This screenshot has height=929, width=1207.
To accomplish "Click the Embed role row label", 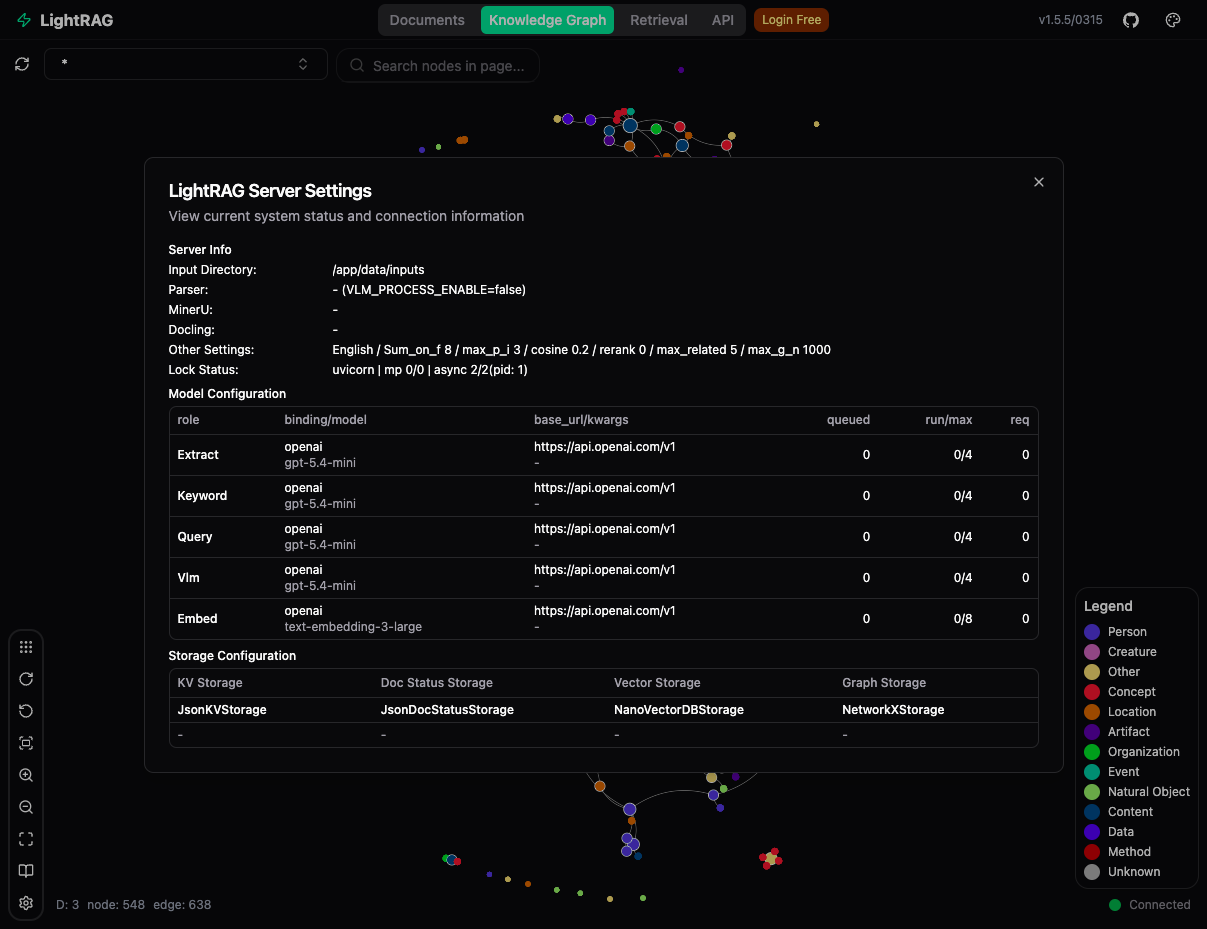I will pyautogui.click(x=197, y=619).
